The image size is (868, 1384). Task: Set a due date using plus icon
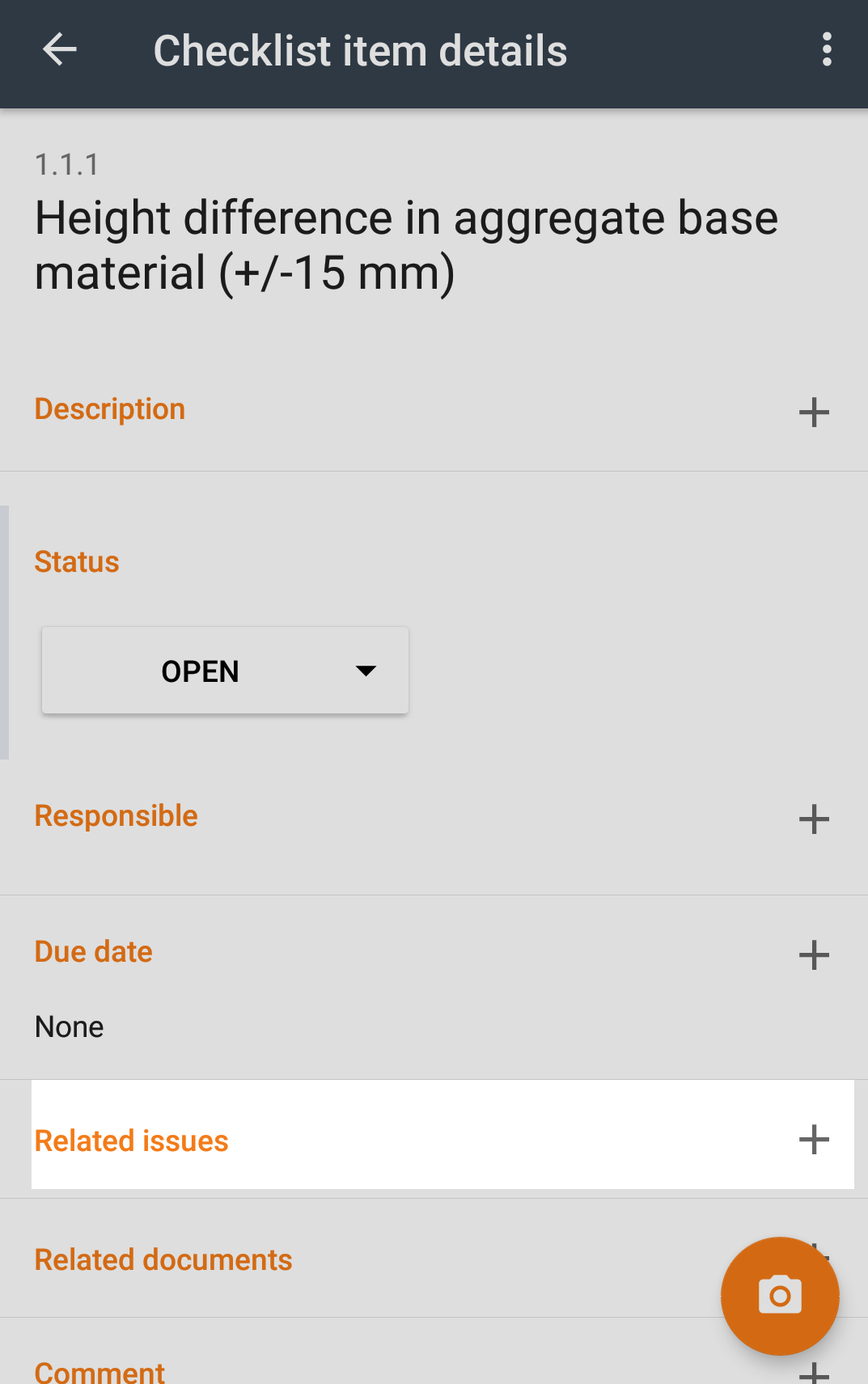814,955
